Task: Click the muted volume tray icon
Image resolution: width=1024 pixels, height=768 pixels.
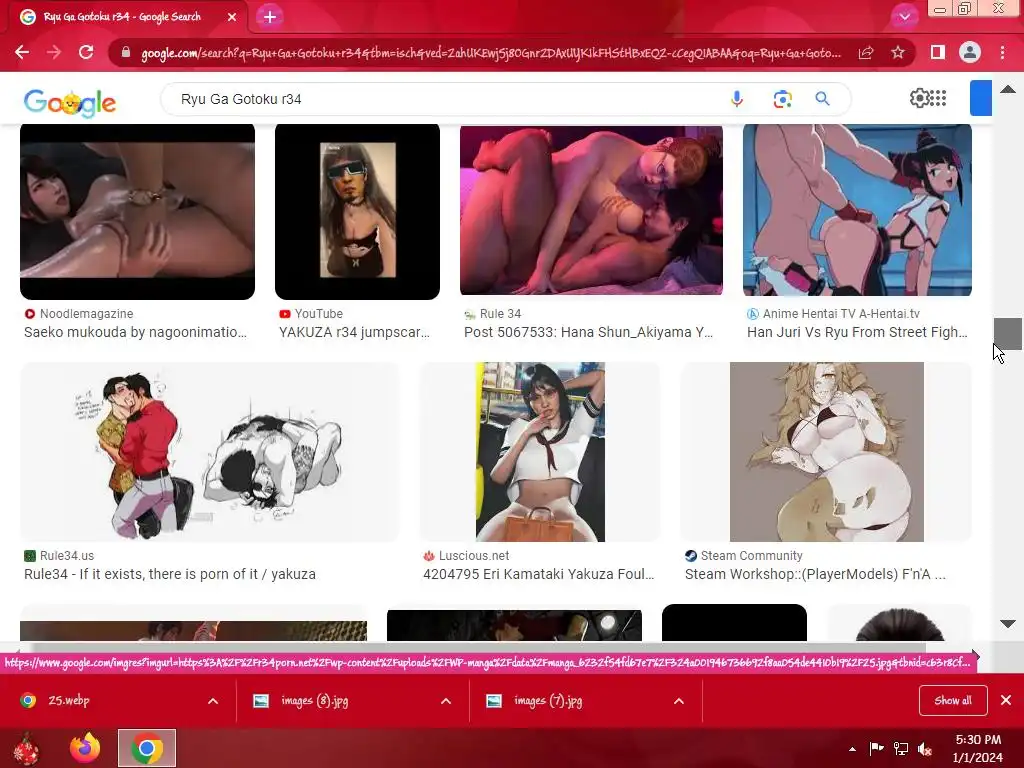Action: coord(925,748)
